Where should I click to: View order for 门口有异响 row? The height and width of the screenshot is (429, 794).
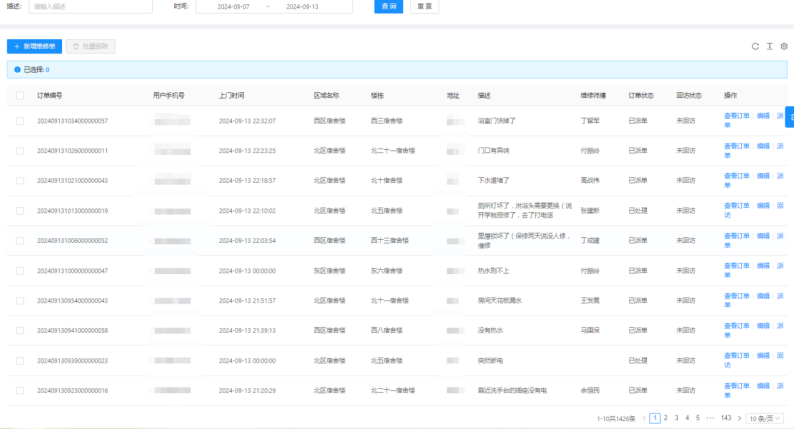point(737,146)
